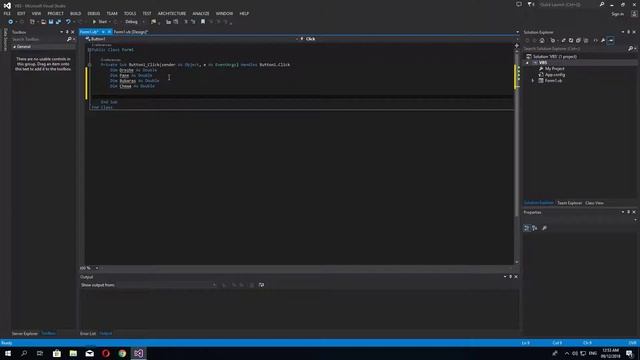This screenshot has width=640, height=360.
Task: Click the Search Toolbox input field
Action: point(39,39)
